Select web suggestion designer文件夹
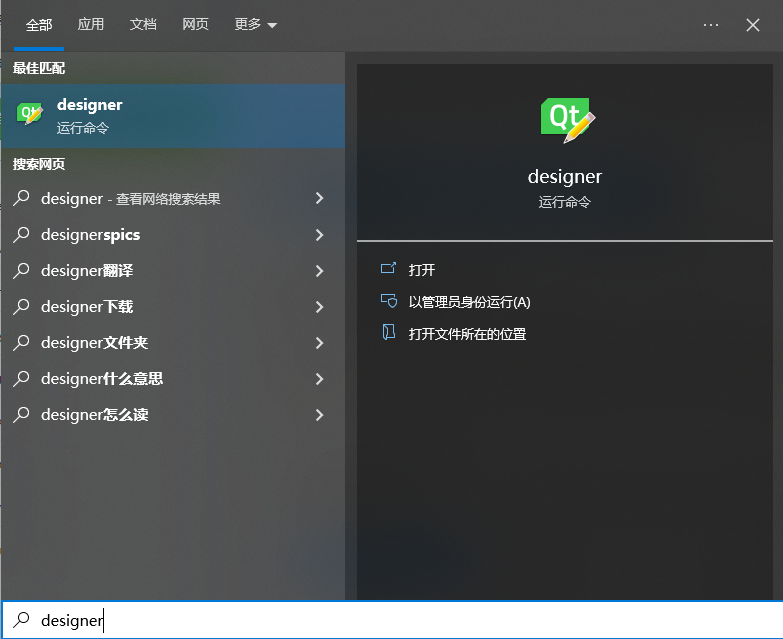The width and height of the screenshot is (783, 639). tap(173, 342)
